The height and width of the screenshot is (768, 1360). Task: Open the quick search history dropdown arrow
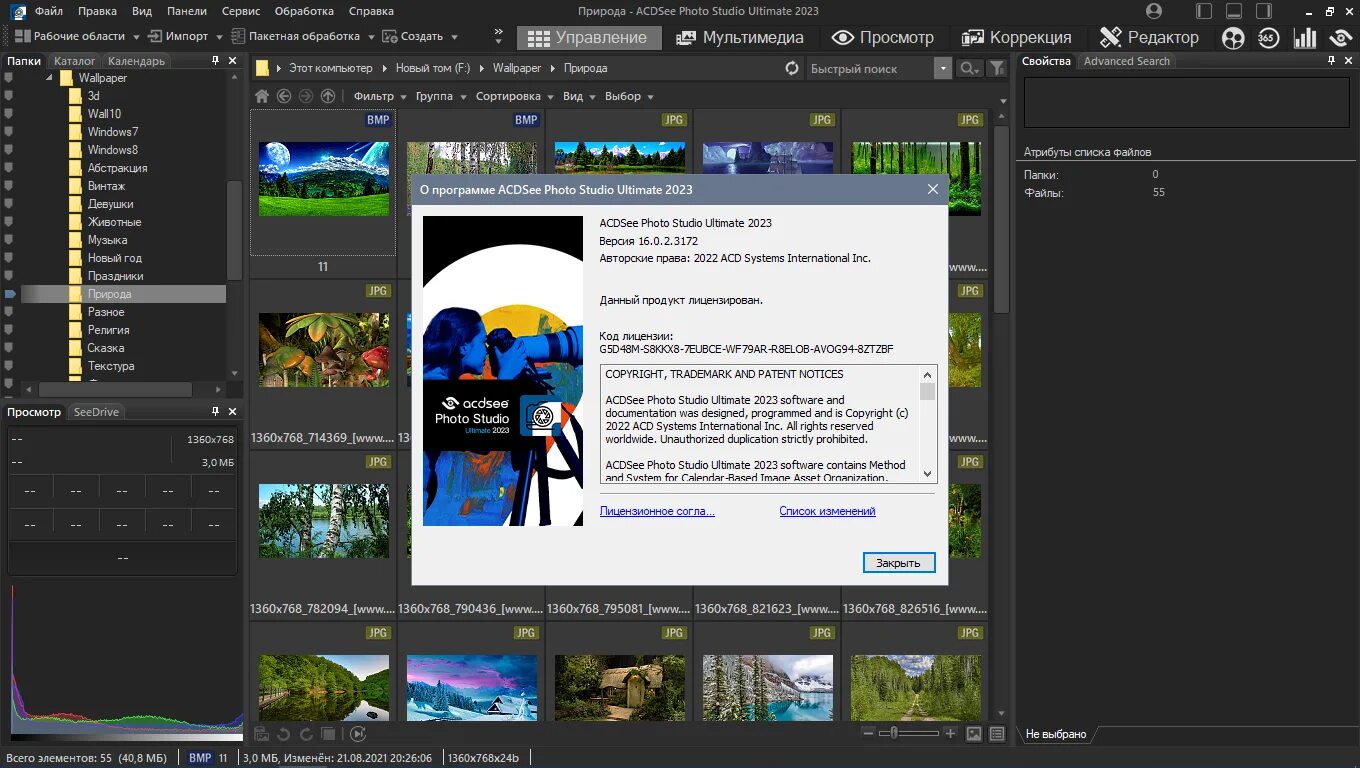943,68
